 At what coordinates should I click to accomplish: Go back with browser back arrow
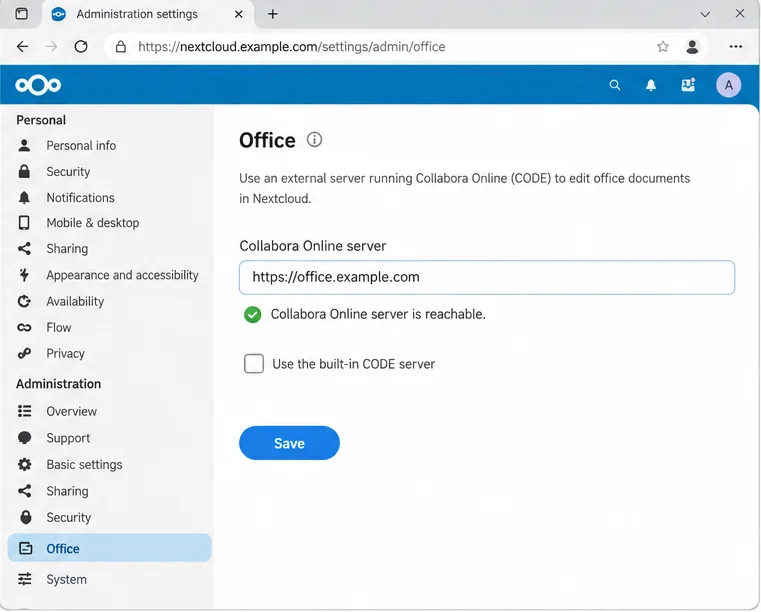[x=22, y=47]
